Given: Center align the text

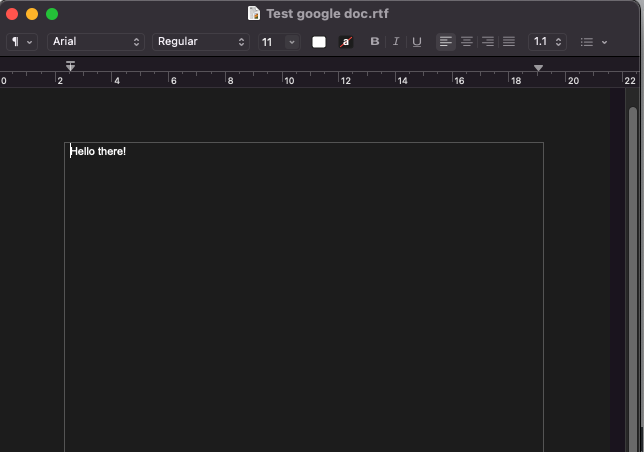Looking at the screenshot, I should pos(467,41).
